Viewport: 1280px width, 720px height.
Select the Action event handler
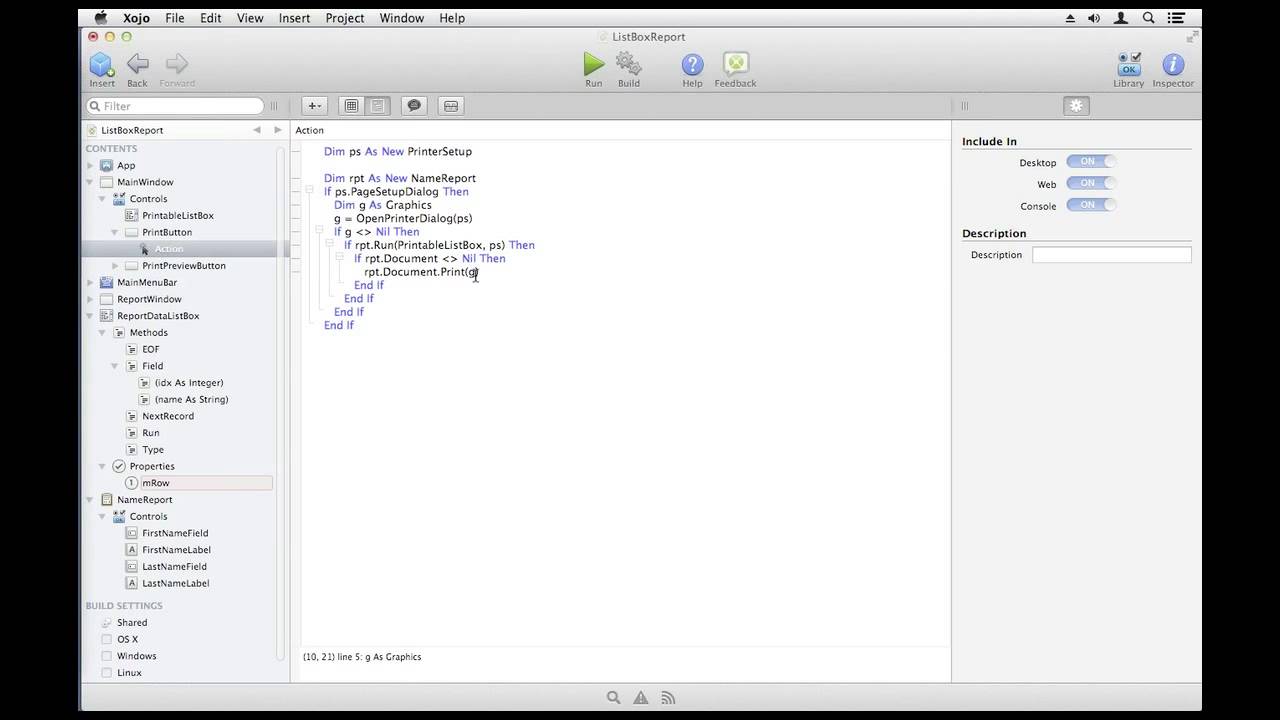(x=169, y=249)
